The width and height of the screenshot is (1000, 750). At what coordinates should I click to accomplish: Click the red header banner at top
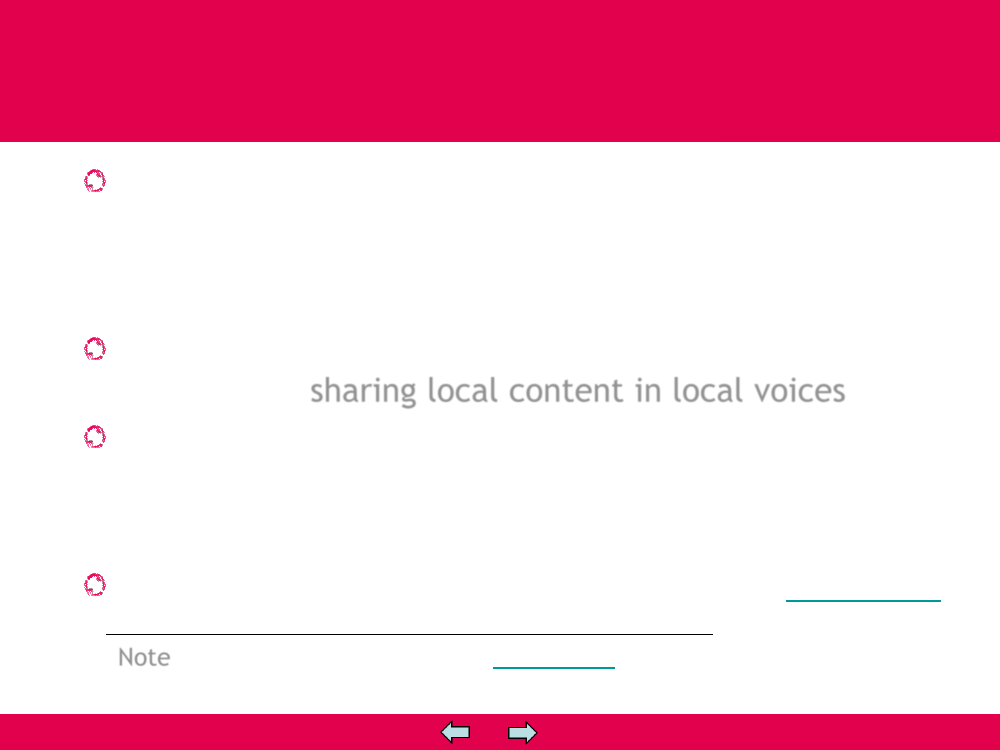(x=500, y=70)
